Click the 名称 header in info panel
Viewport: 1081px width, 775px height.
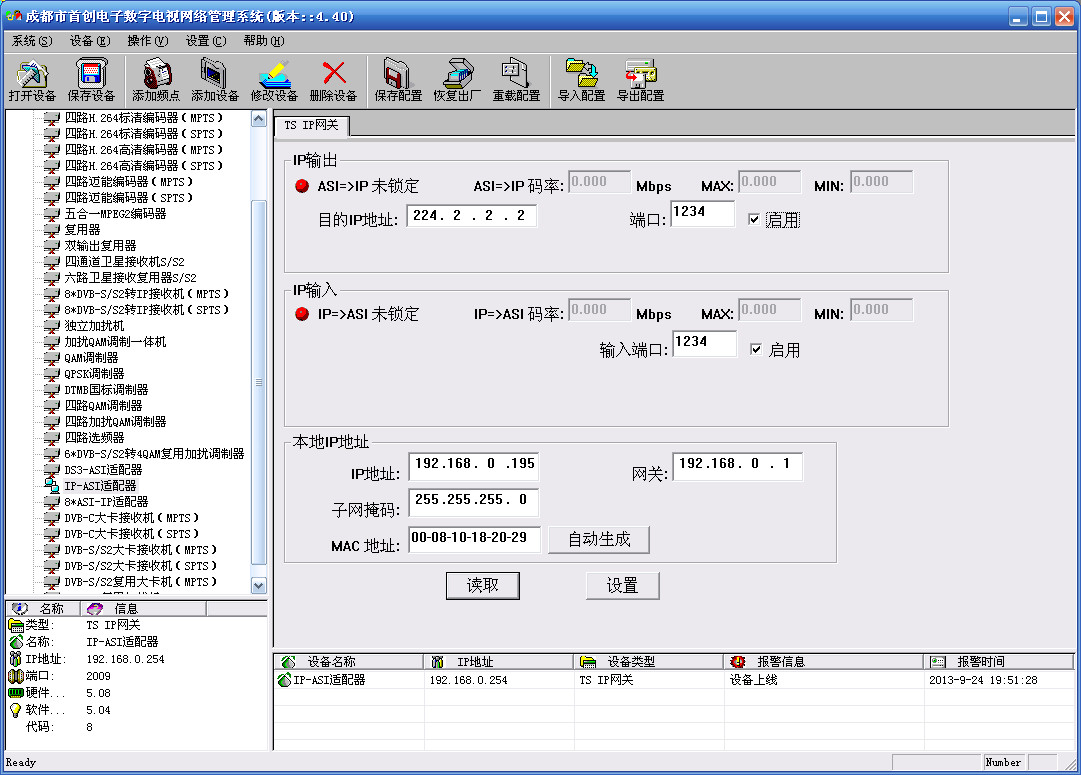coord(43,609)
